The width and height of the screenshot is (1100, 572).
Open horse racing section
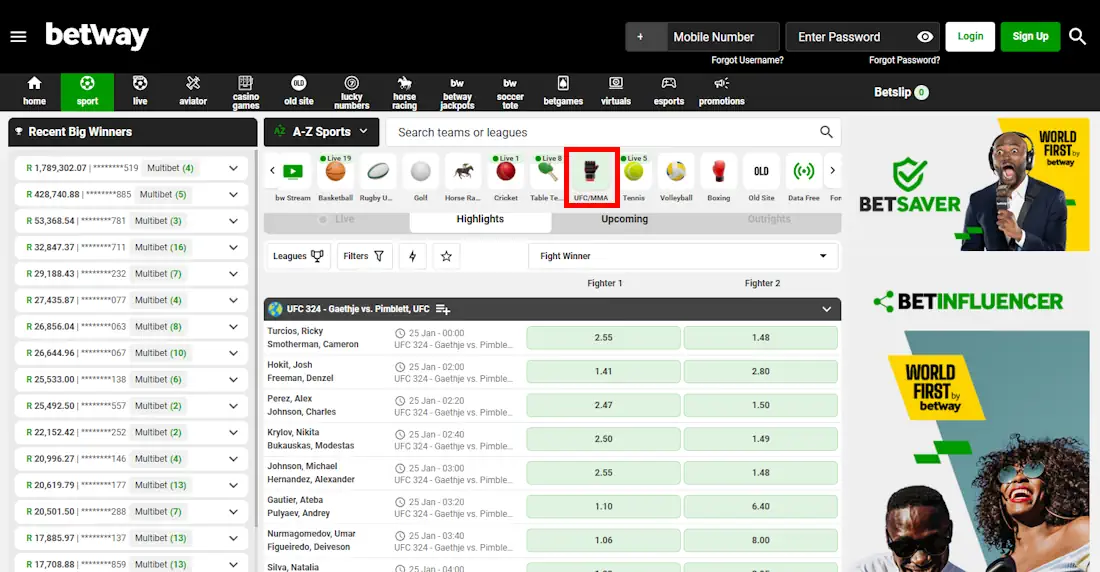[x=404, y=92]
